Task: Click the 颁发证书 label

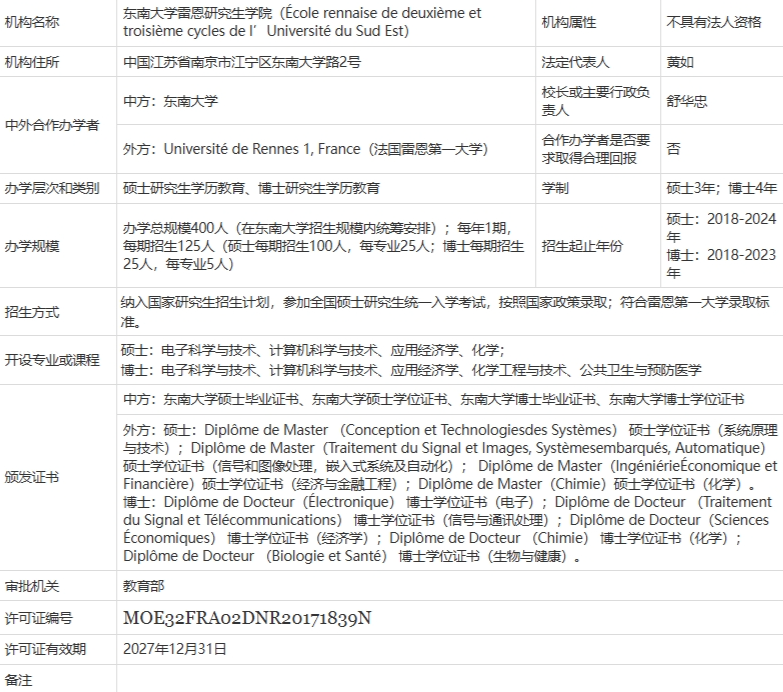Action: (x=32, y=477)
